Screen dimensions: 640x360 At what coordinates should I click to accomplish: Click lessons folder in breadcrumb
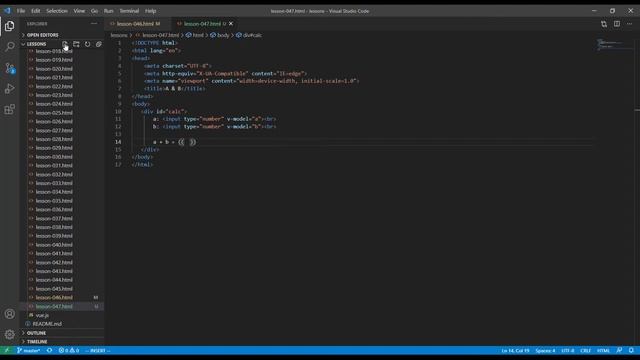[x=119, y=36]
